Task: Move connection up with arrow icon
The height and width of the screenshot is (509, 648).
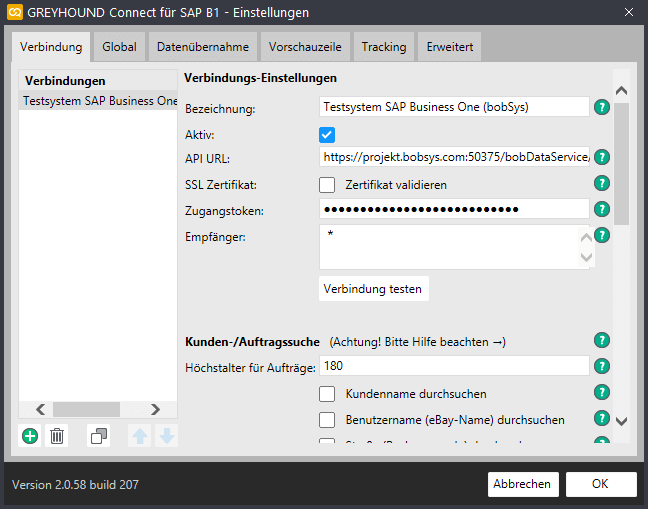Action: [x=140, y=436]
